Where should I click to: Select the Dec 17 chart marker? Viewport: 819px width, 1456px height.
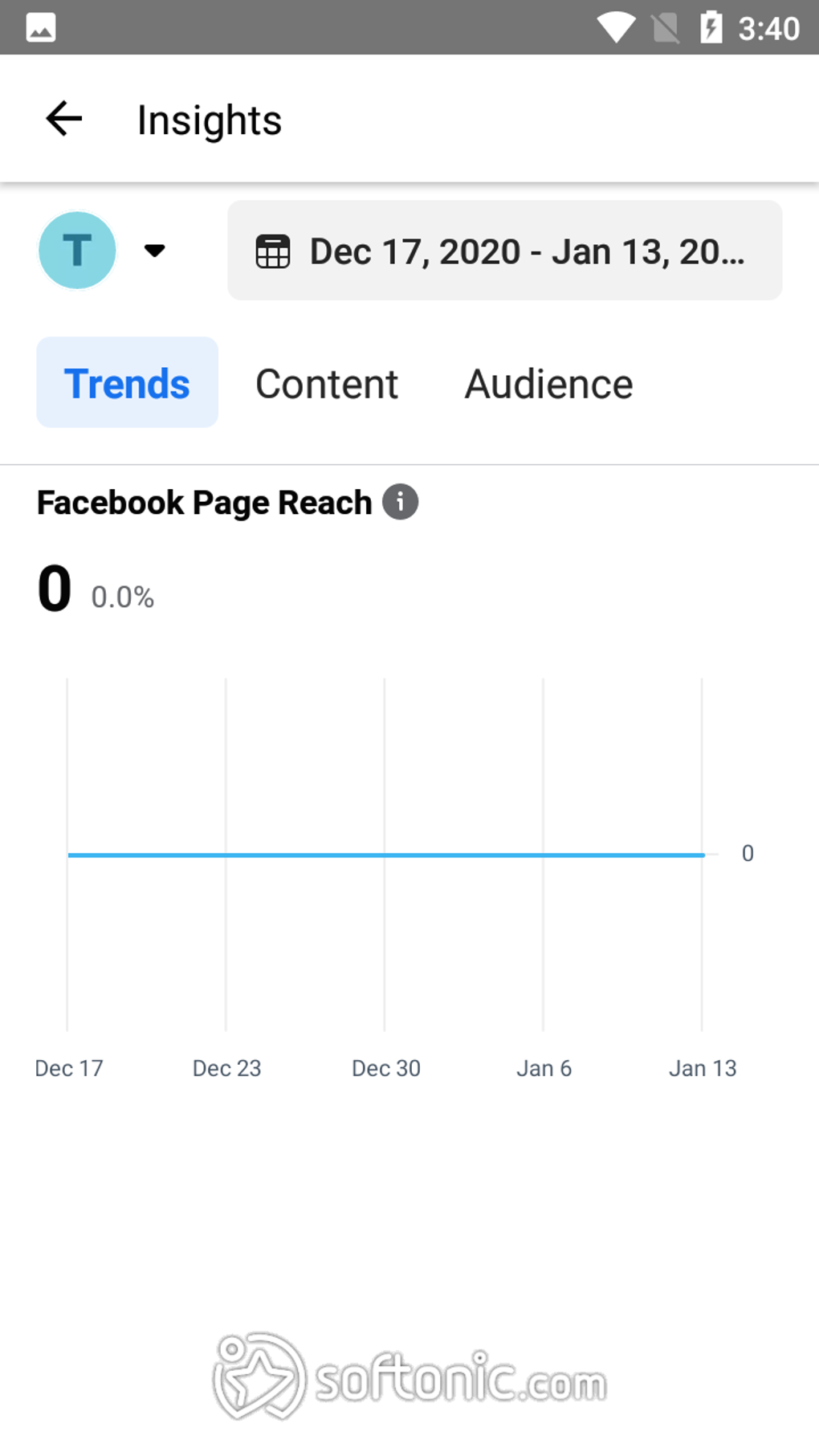pos(69,1068)
